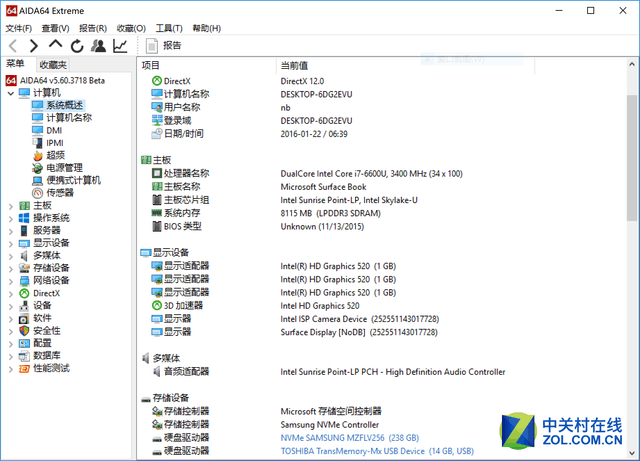Expand the 存储设备 tree node

(11, 269)
